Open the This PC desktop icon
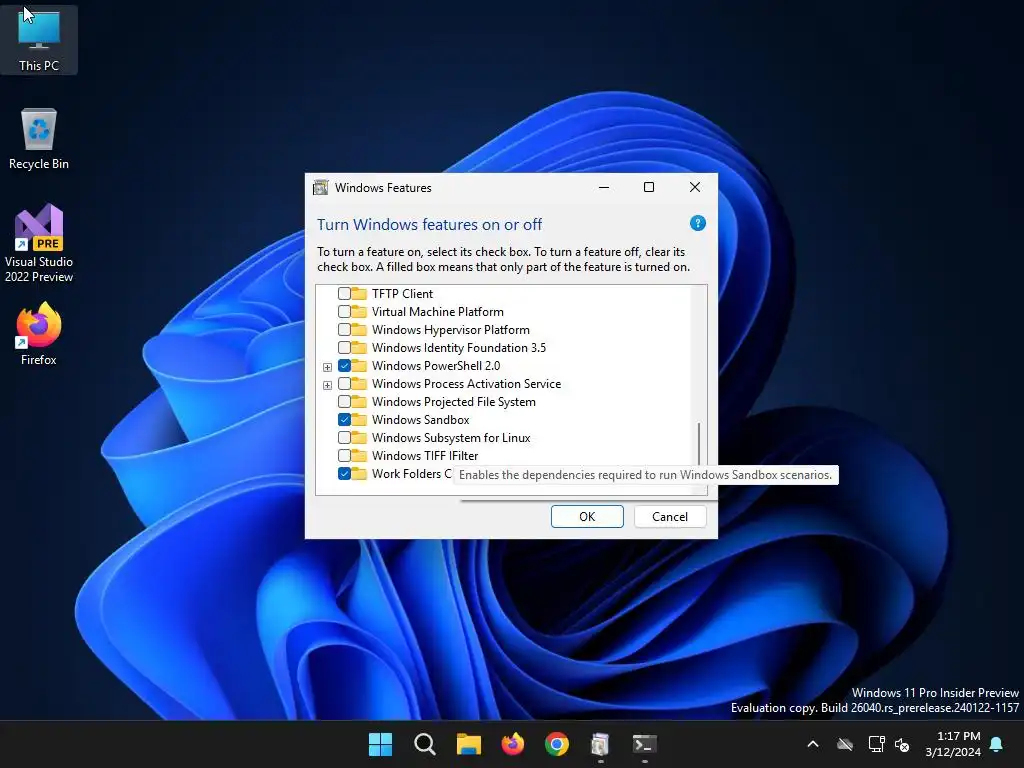This screenshot has width=1024, height=768. point(39,40)
